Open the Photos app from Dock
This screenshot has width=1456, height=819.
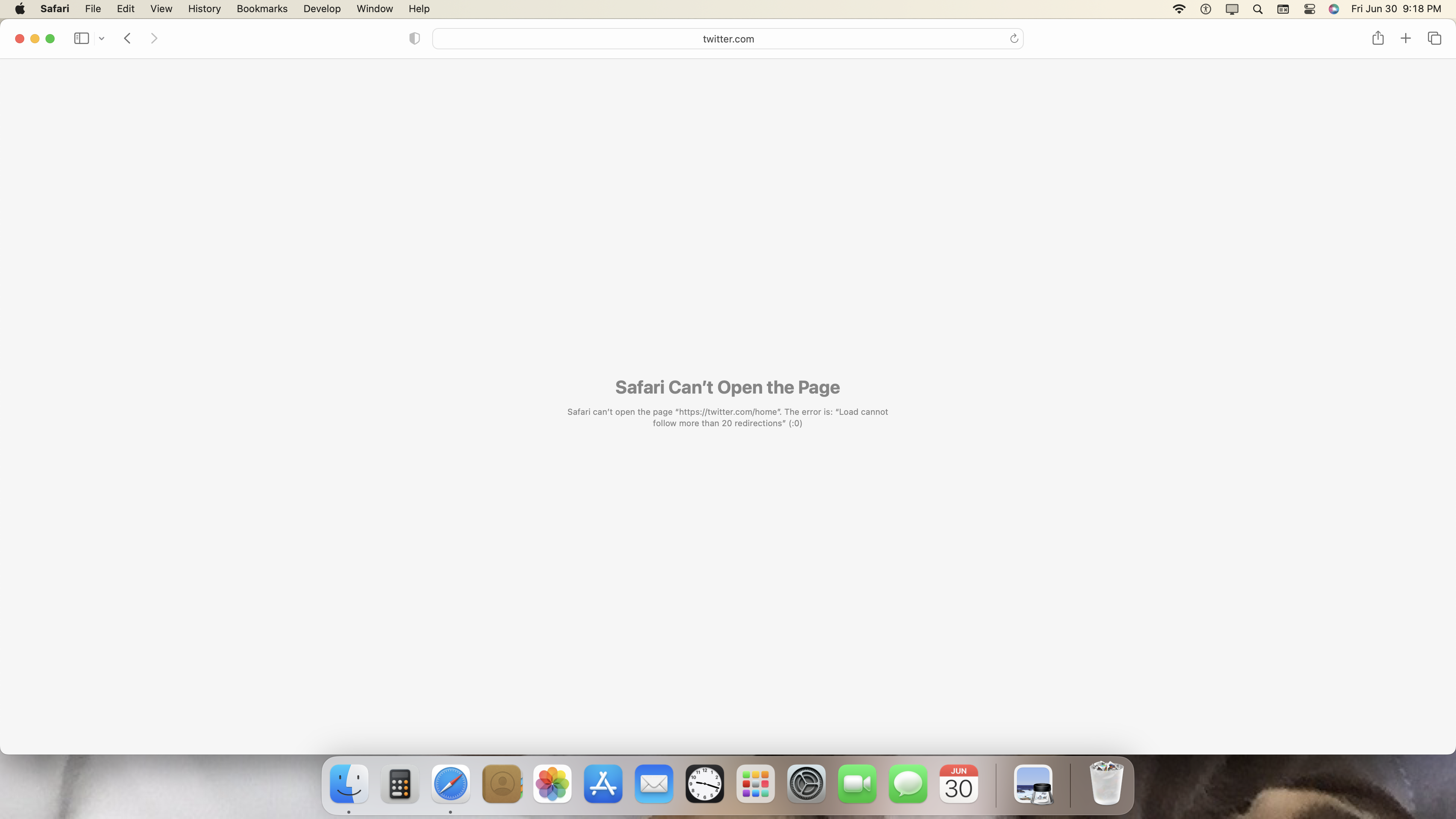552,784
